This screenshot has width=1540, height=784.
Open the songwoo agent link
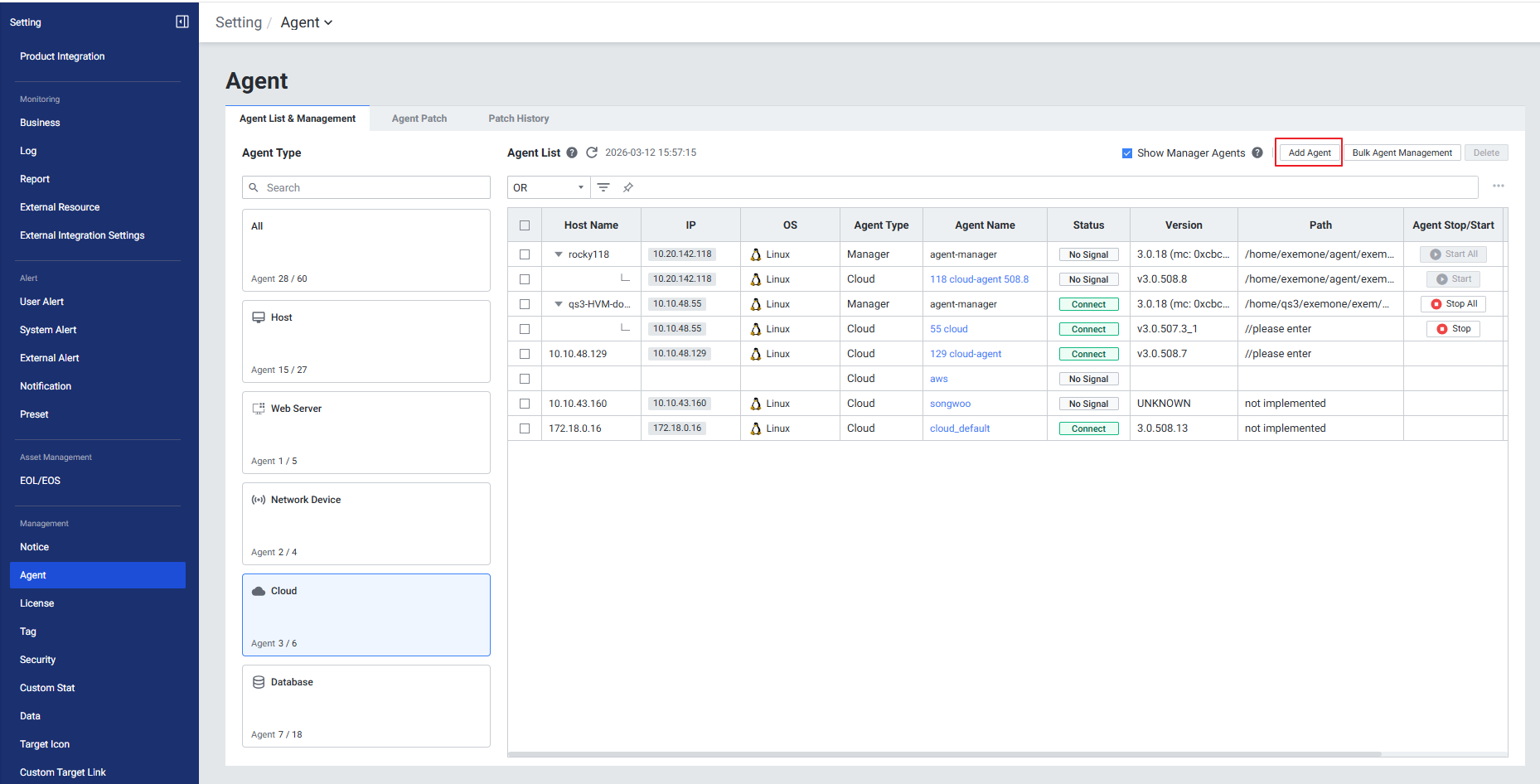[x=950, y=404]
